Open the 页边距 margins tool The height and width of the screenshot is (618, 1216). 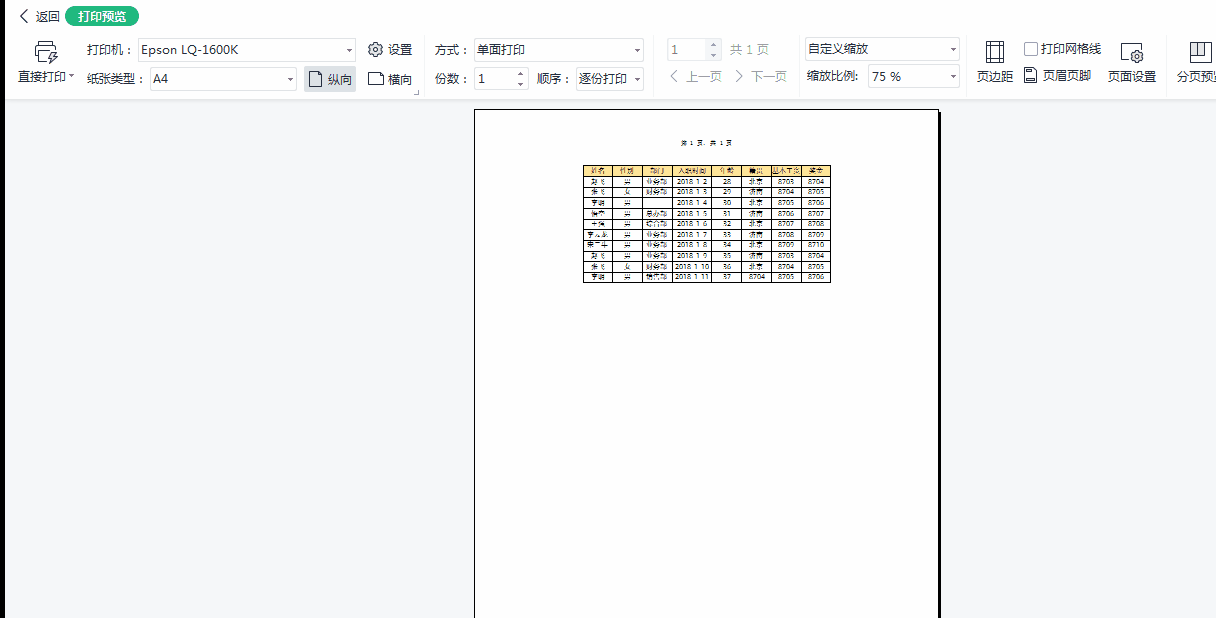(x=994, y=60)
